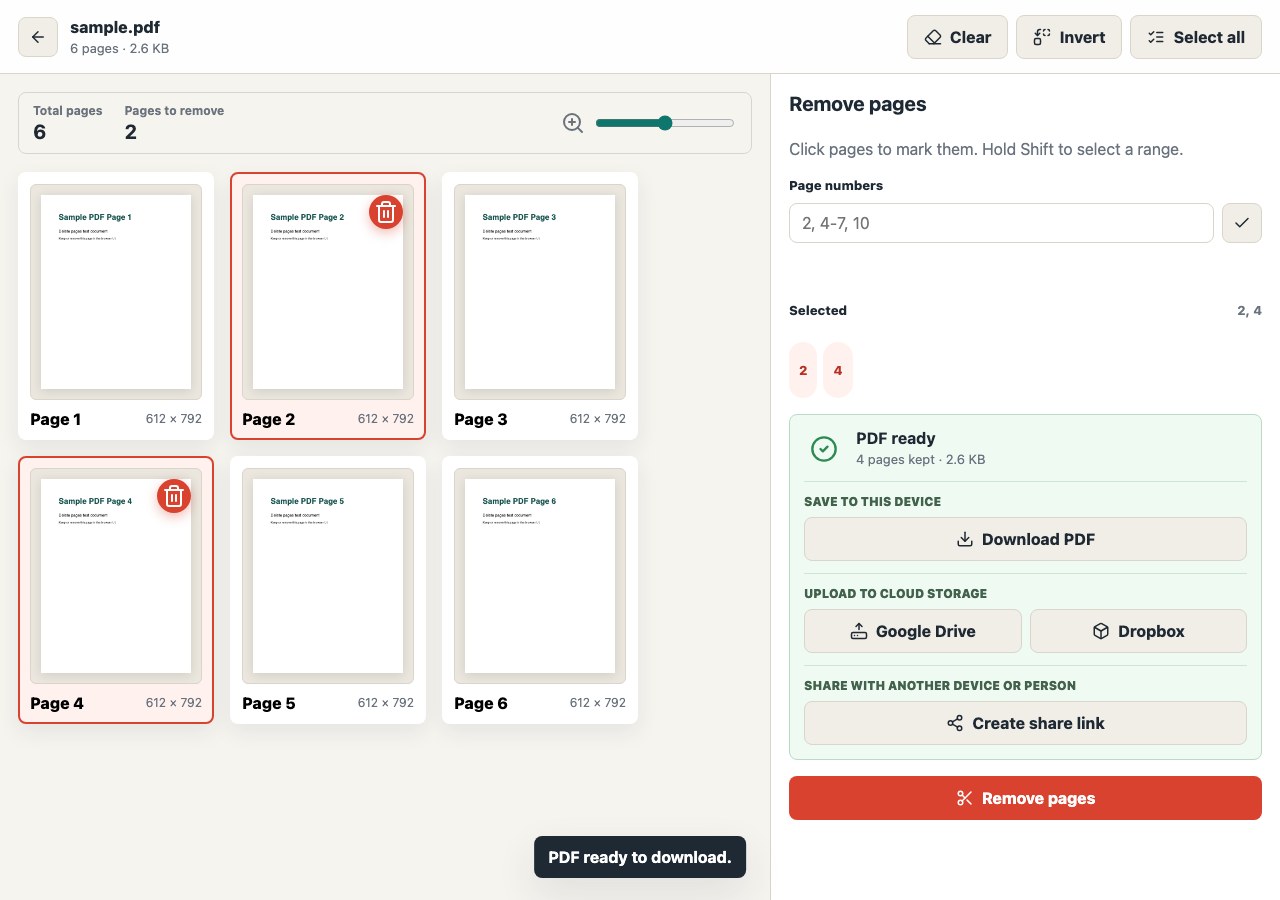Click the trash icon on Page 2
1280x900 pixels.
pyautogui.click(x=386, y=212)
